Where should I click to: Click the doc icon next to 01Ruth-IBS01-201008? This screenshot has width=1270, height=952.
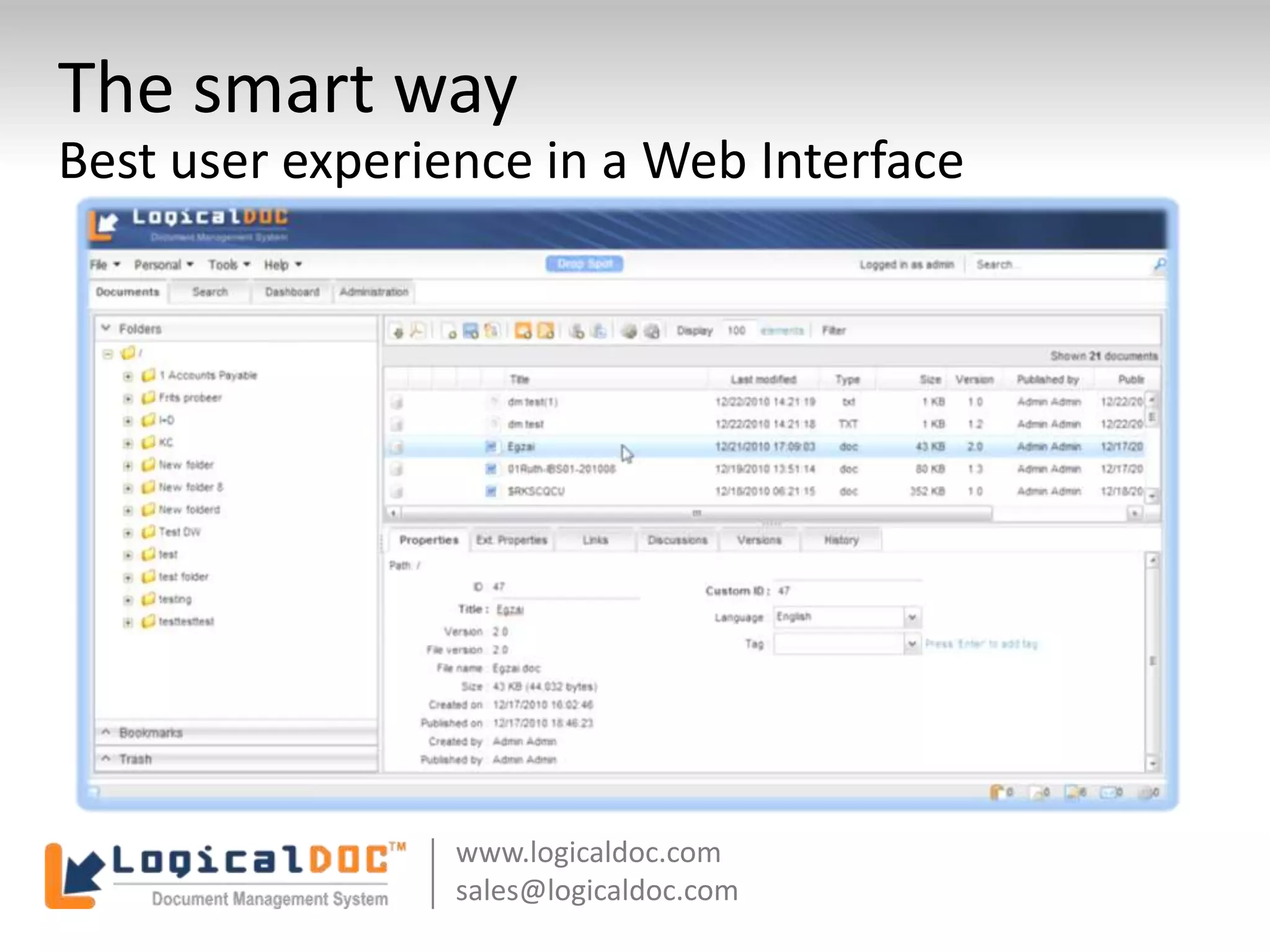tap(491, 469)
